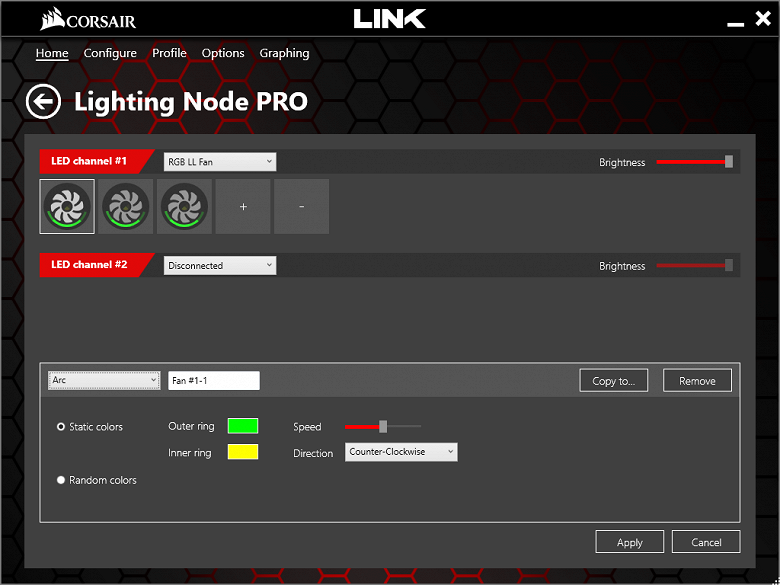Open the Arc lighting mode dropdown

(x=104, y=381)
